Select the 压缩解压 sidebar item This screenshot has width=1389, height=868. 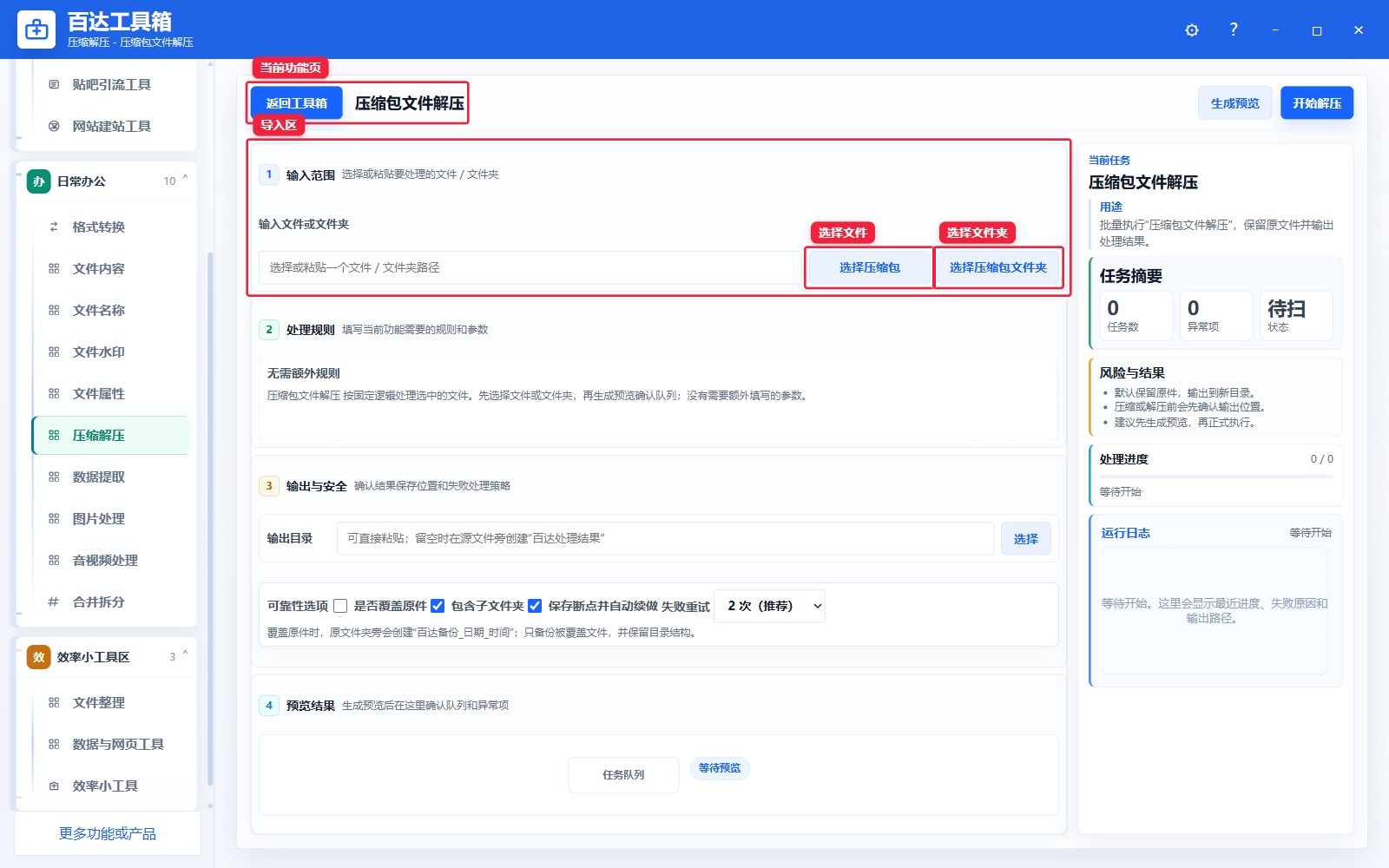(111, 435)
